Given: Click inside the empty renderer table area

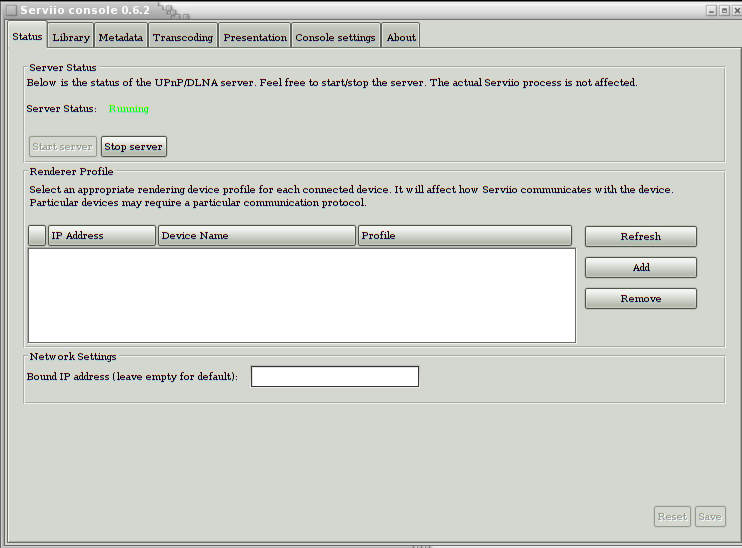Looking at the screenshot, I should tap(302, 295).
